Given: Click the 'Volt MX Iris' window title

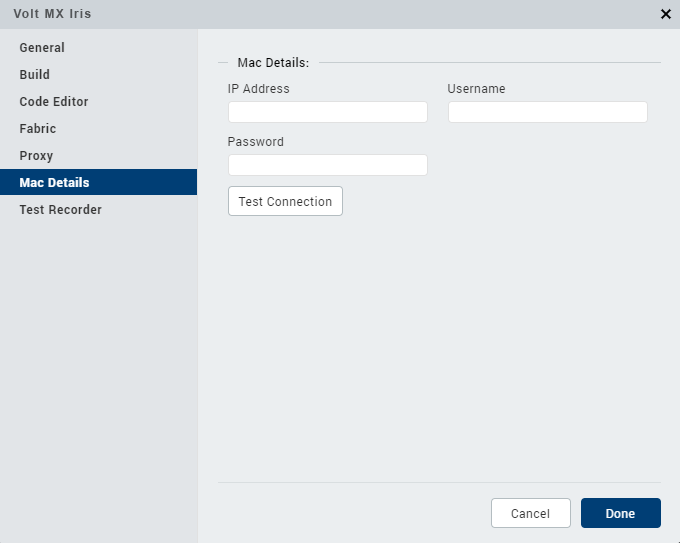Looking at the screenshot, I should tap(52, 14).
